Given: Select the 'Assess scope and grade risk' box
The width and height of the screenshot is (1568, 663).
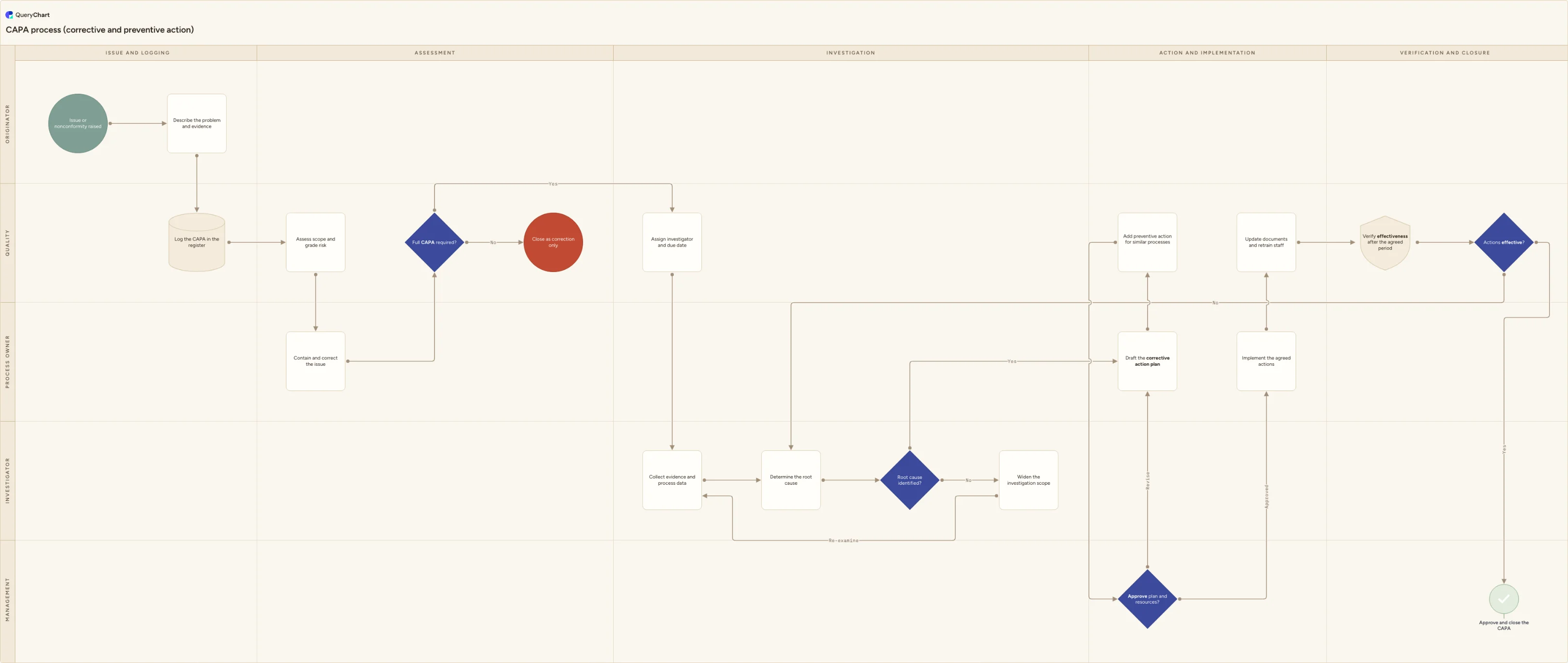Looking at the screenshot, I should (x=316, y=242).
